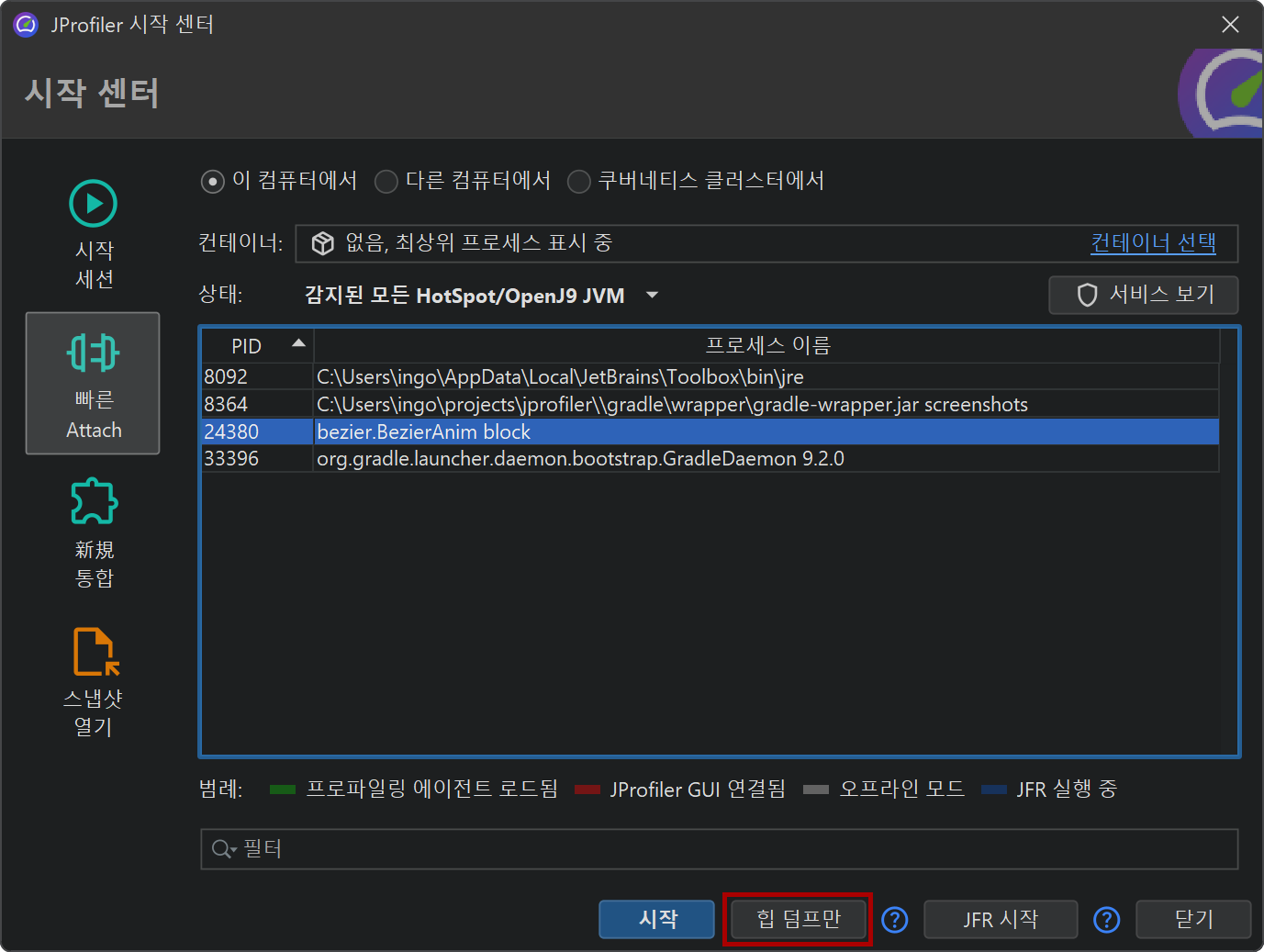Open the 시작 세션 play icon

[93, 204]
